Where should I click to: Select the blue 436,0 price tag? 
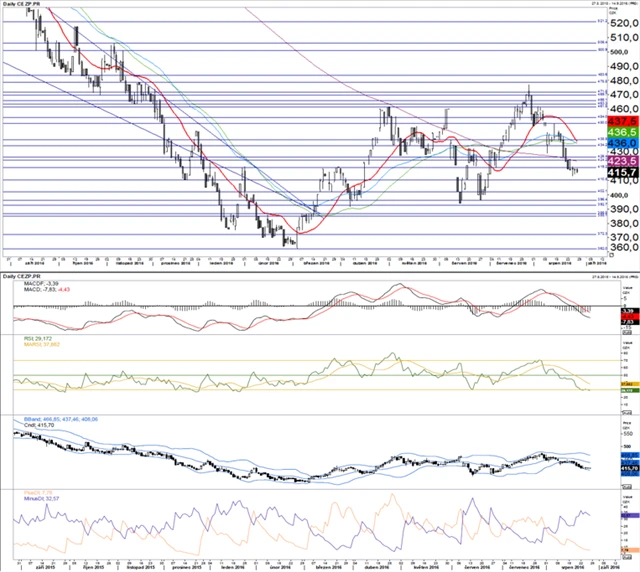coord(623,144)
